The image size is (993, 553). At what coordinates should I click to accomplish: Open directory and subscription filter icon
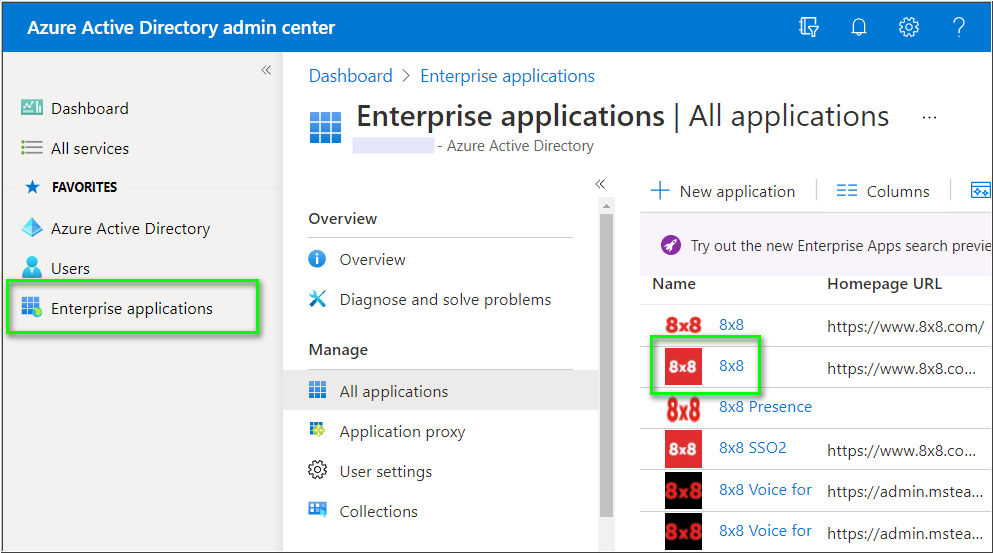809,27
